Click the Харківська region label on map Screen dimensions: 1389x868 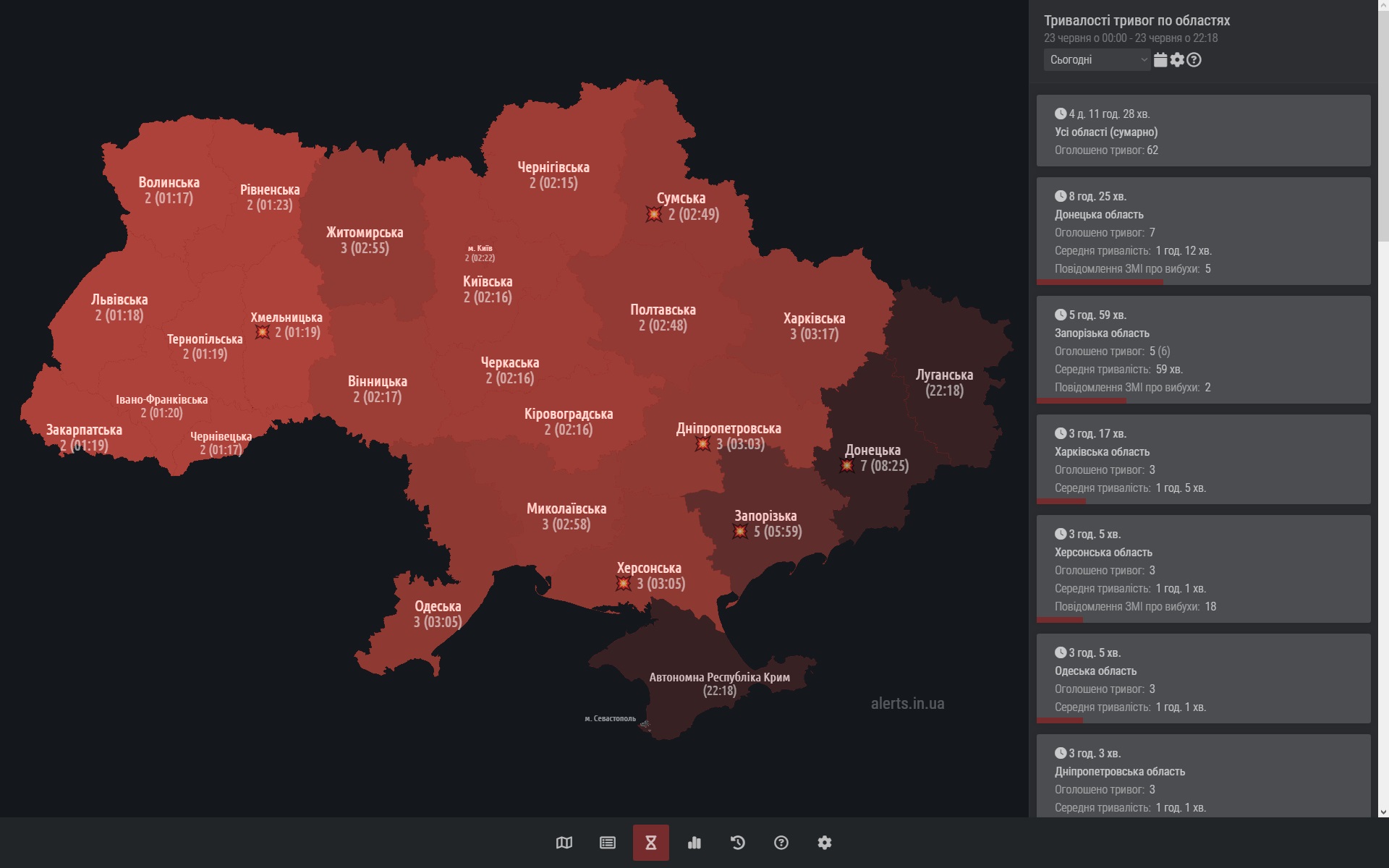pos(814,318)
